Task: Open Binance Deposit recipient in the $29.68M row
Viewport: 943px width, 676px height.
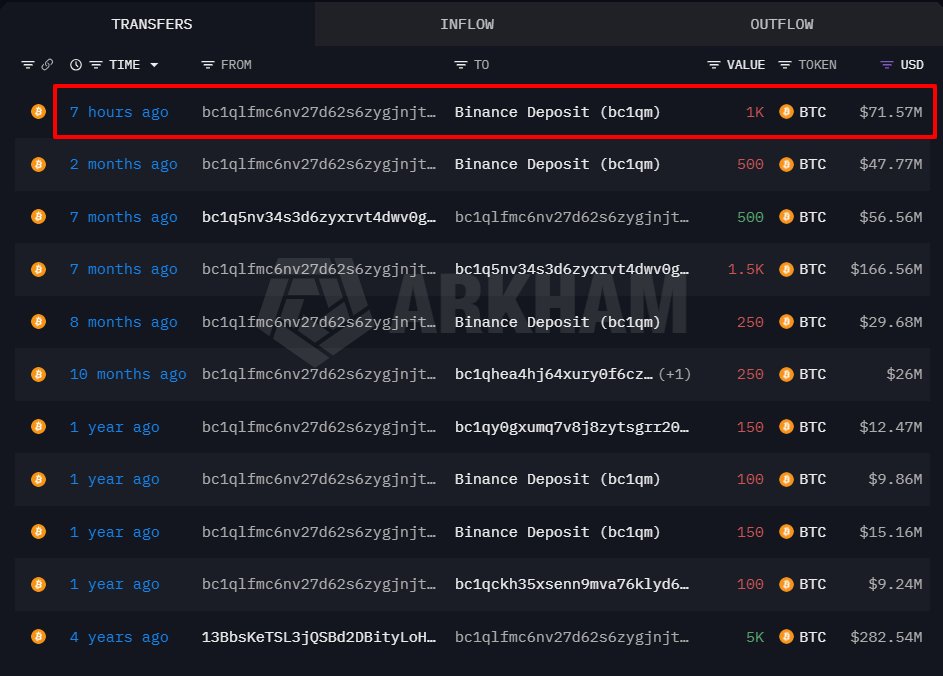Action: [x=558, y=322]
